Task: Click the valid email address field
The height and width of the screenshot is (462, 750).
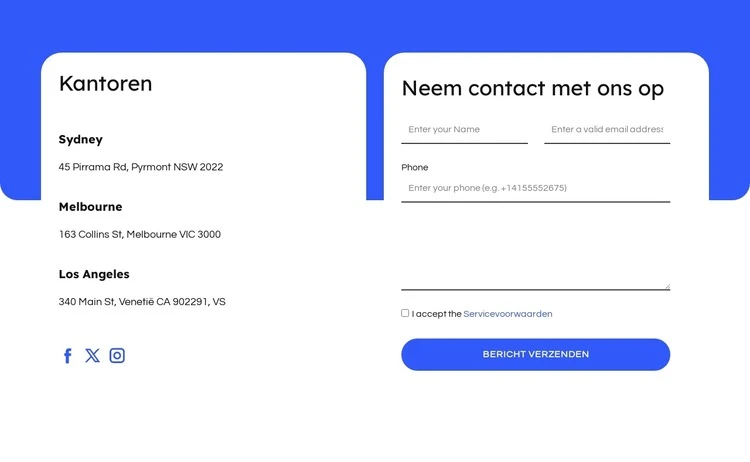Action: pyautogui.click(x=607, y=130)
